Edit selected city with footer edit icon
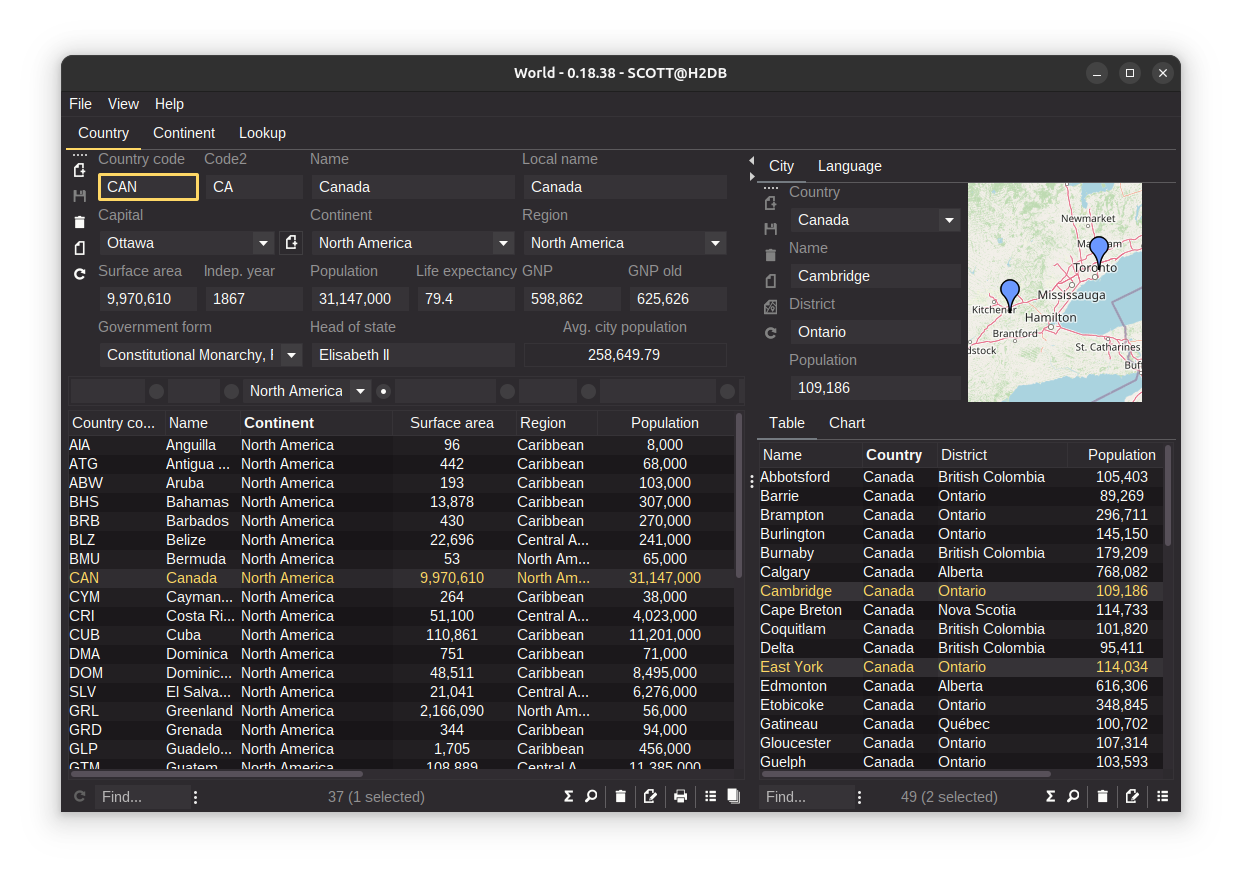This screenshot has width=1242, height=879. coord(1133,797)
